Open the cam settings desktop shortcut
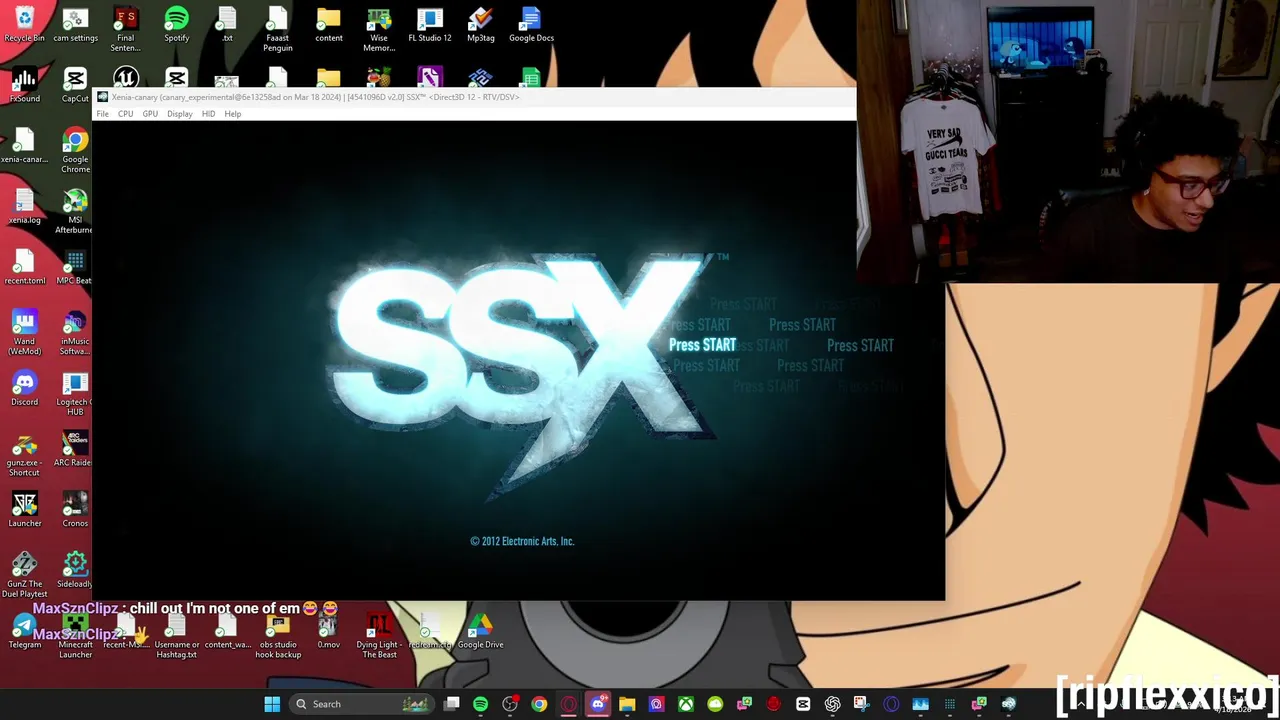The width and height of the screenshot is (1280, 720). 75,24
